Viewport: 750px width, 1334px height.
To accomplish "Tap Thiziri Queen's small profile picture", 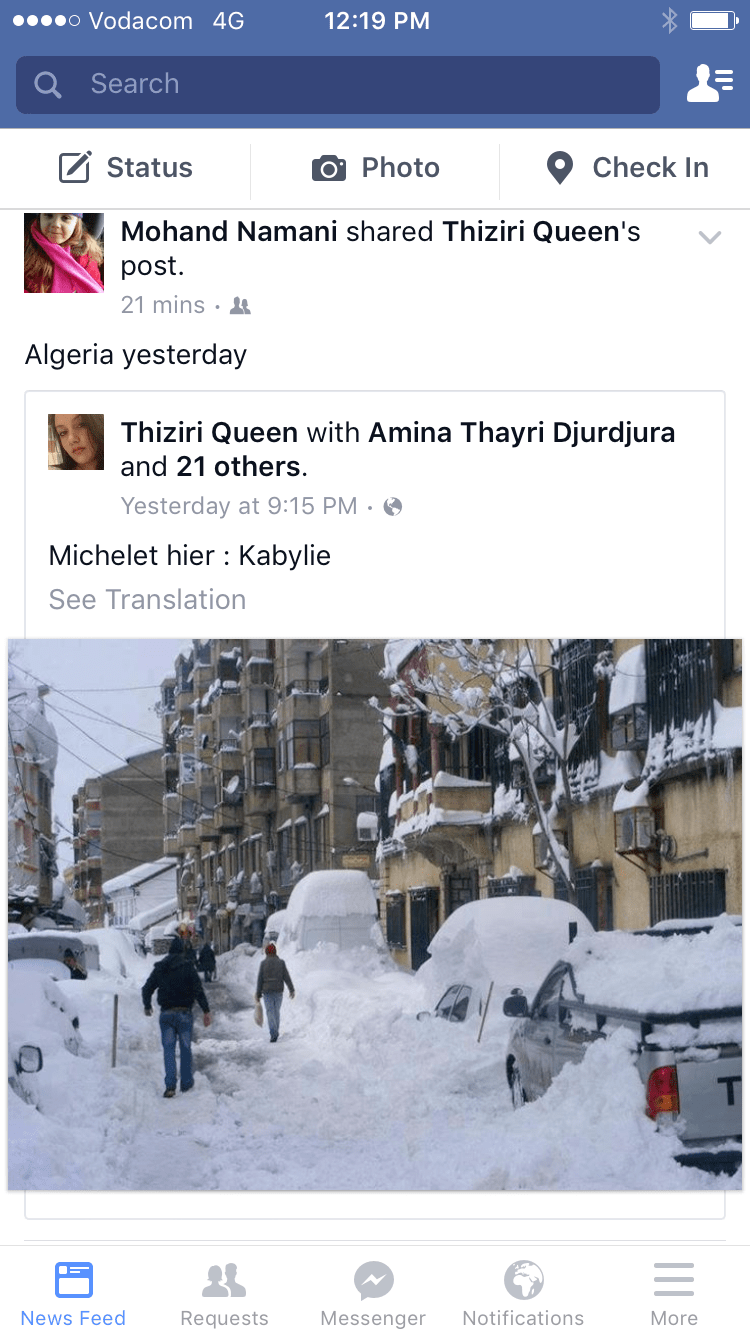I will pos(76,442).
